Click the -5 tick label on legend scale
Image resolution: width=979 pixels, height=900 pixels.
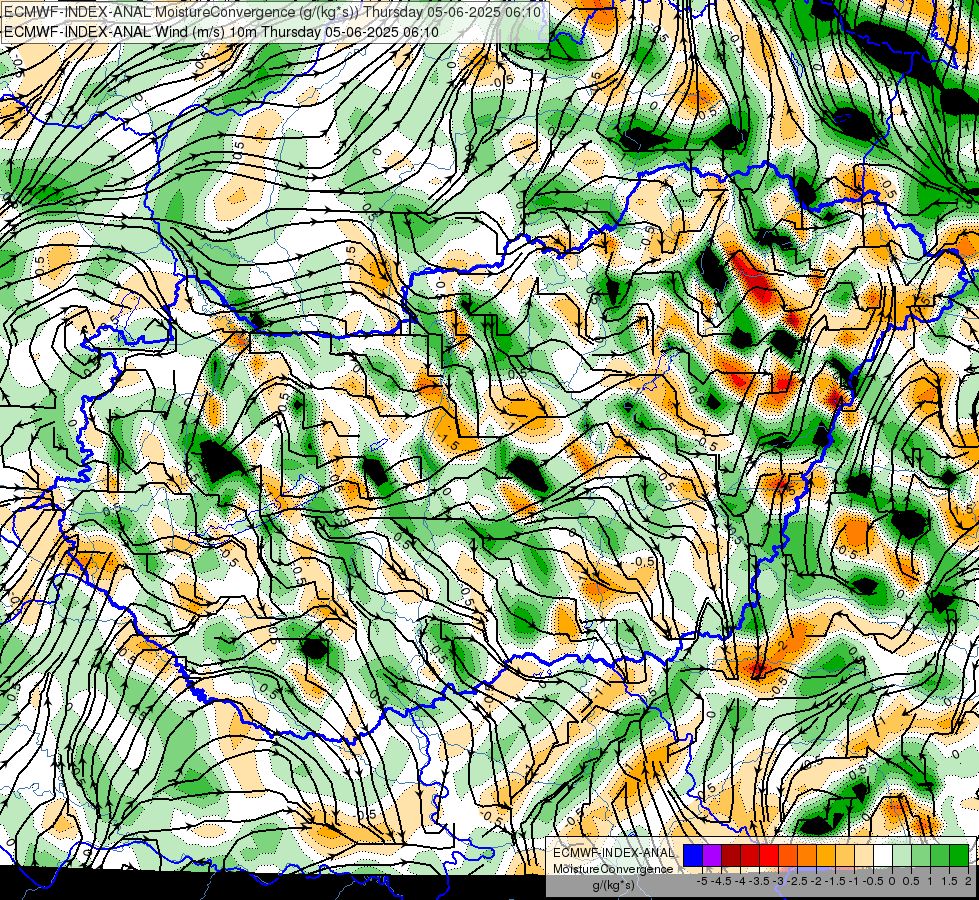tap(702, 881)
